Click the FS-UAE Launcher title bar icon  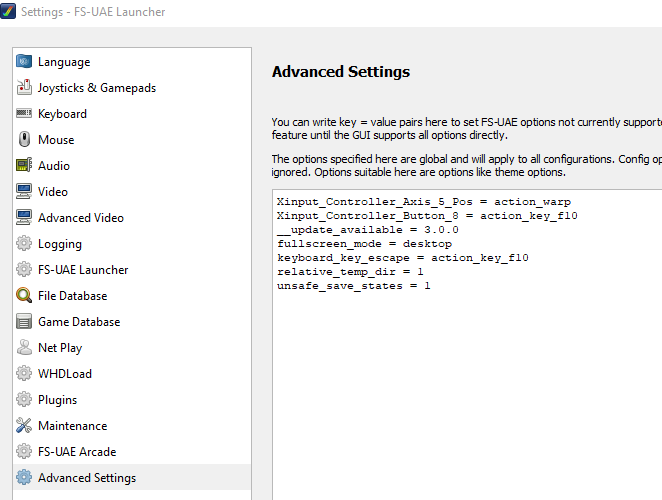point(8,11)
